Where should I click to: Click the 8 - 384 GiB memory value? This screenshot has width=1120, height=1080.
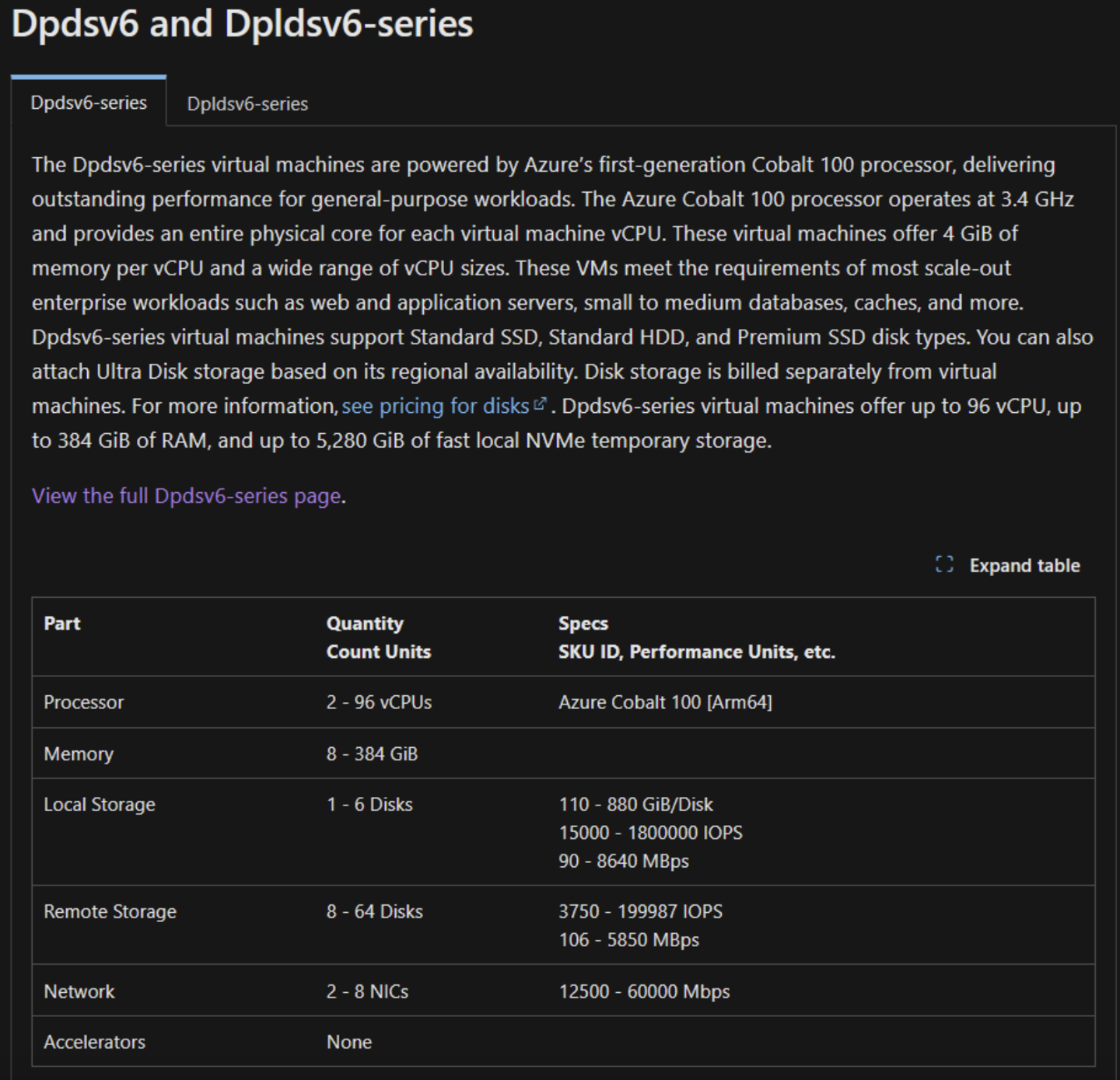pos(372,753)
